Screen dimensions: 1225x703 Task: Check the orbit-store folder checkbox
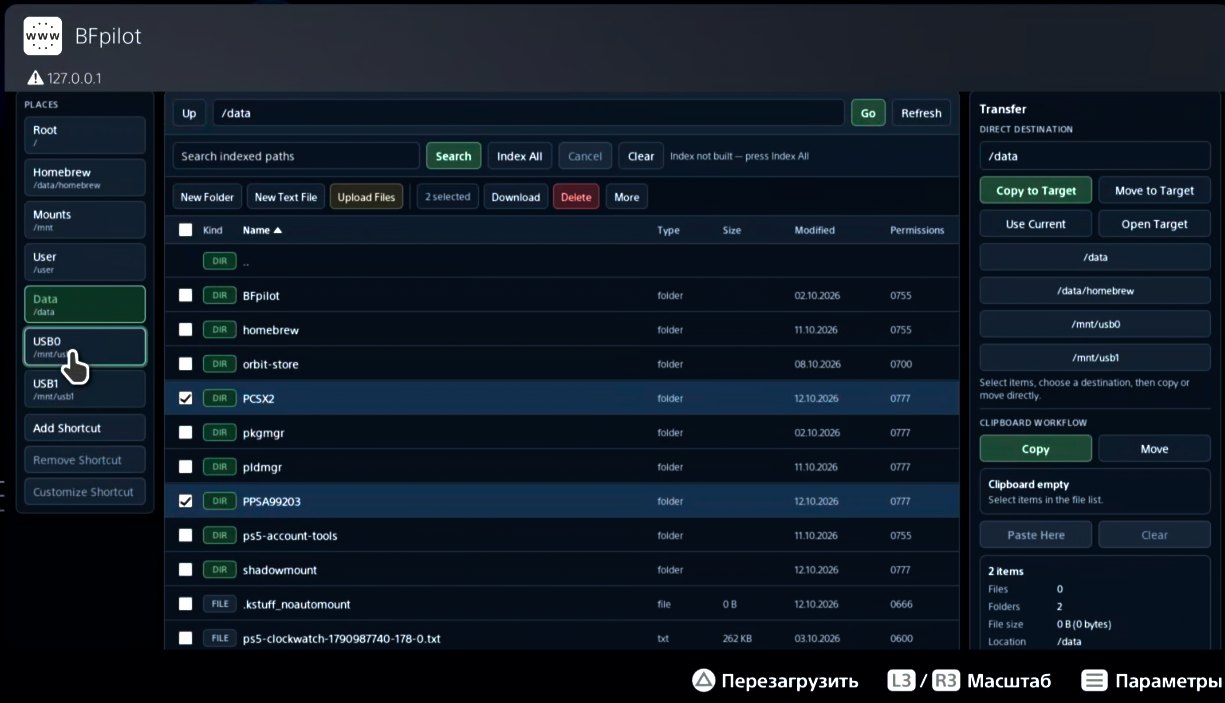pyautogui.click(x=185, y=364)
